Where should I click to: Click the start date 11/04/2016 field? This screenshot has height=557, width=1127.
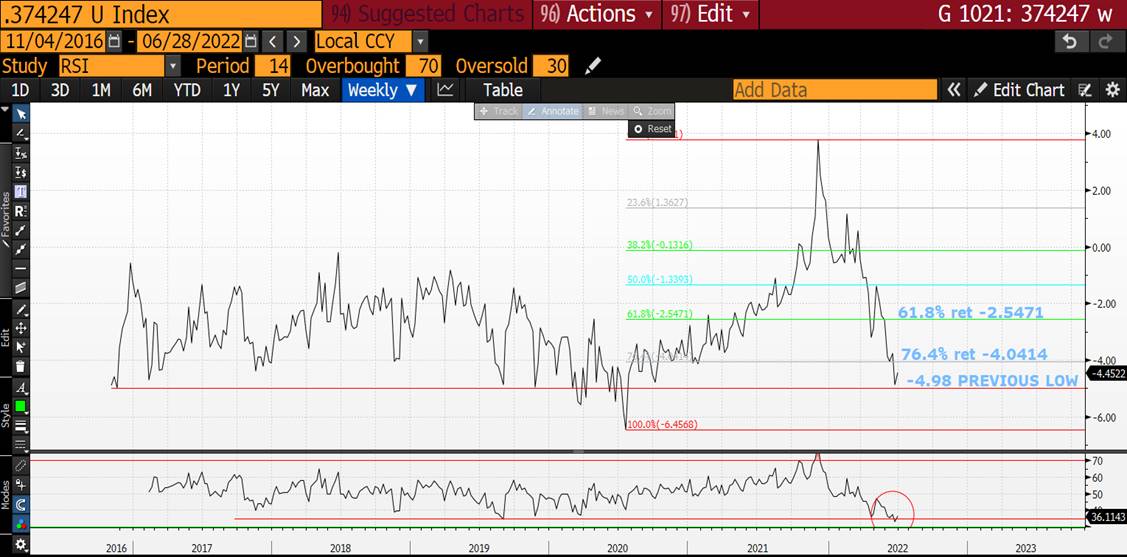(52, 41)
